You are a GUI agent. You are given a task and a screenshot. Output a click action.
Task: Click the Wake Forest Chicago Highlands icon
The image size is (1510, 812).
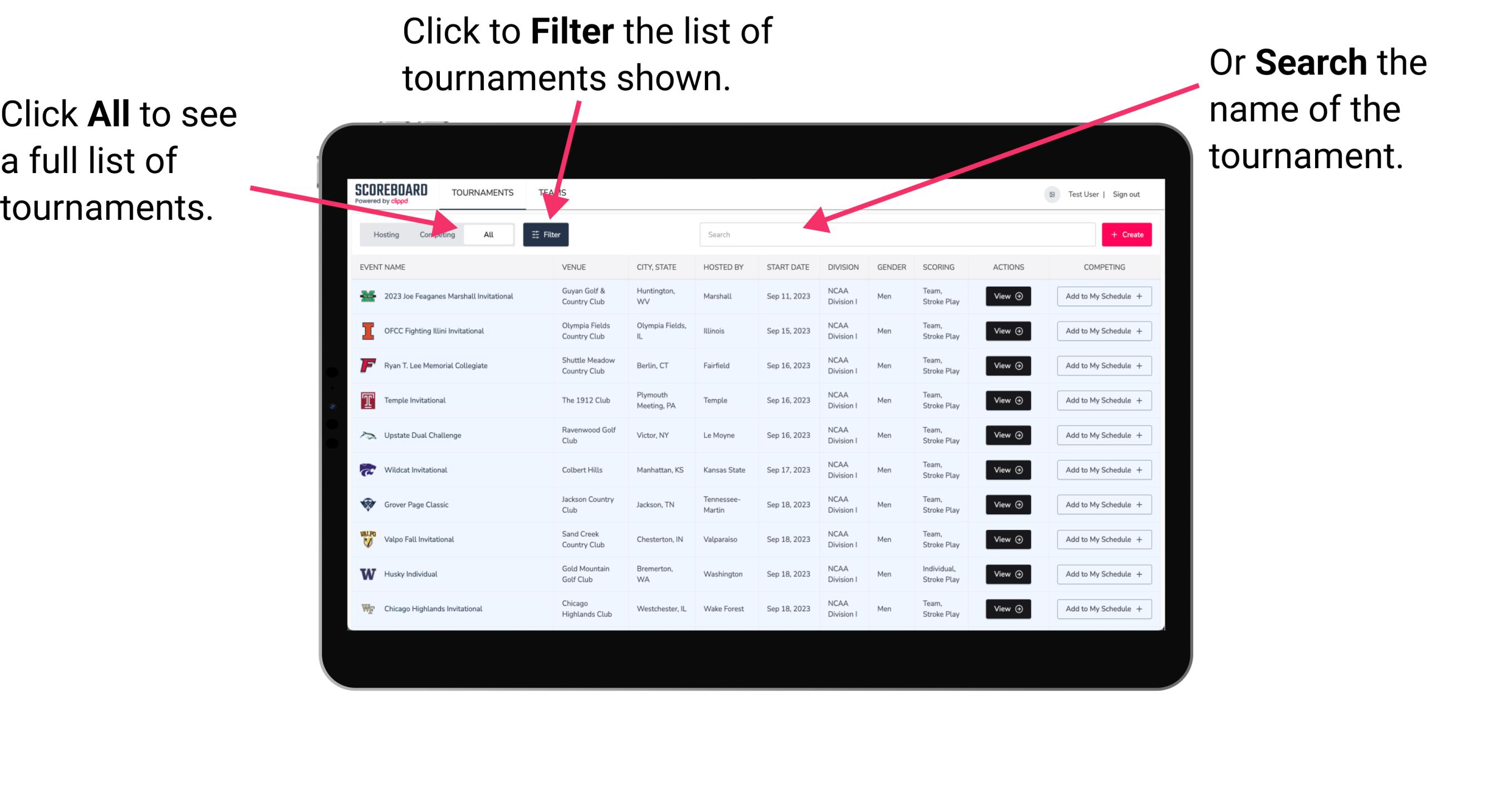(x=369, y=608)
